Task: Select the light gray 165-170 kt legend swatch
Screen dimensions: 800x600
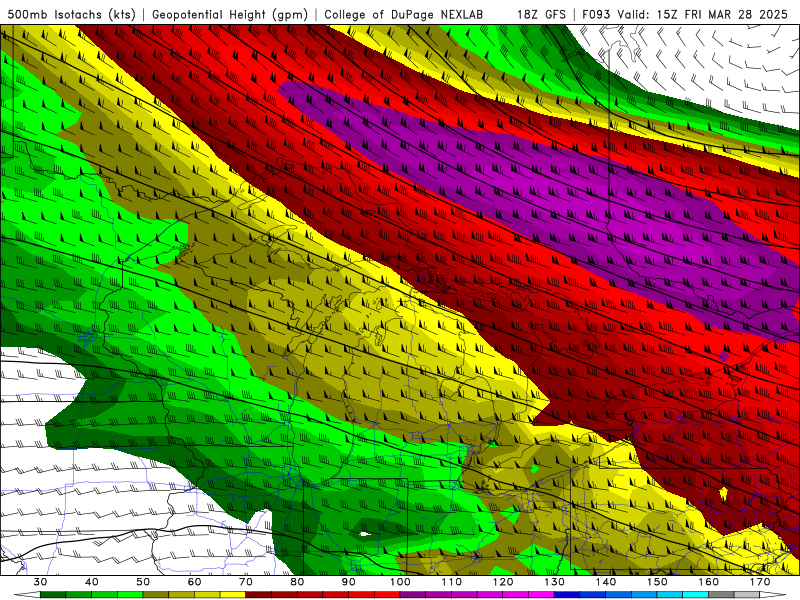Action: click(x=747, y=595)
